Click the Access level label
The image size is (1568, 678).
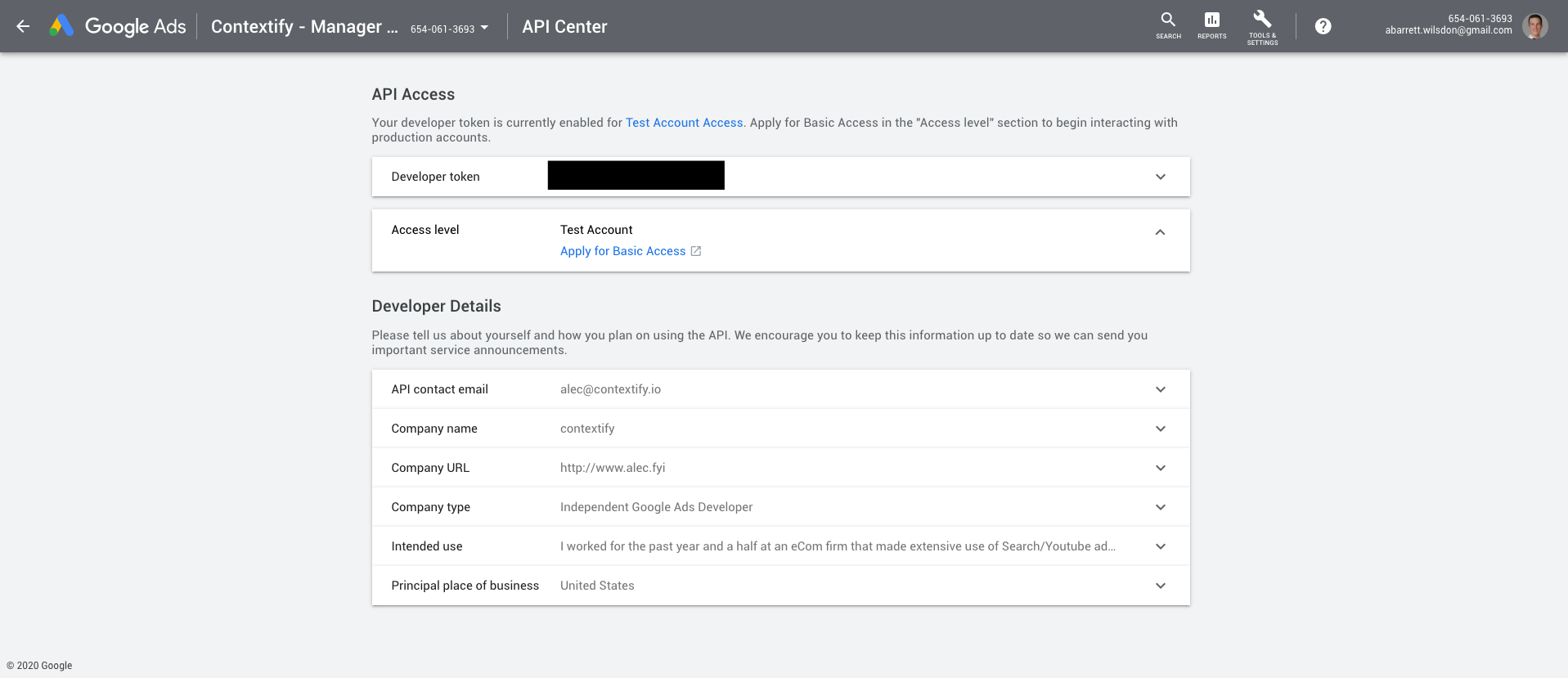click(x=425, y=230)
